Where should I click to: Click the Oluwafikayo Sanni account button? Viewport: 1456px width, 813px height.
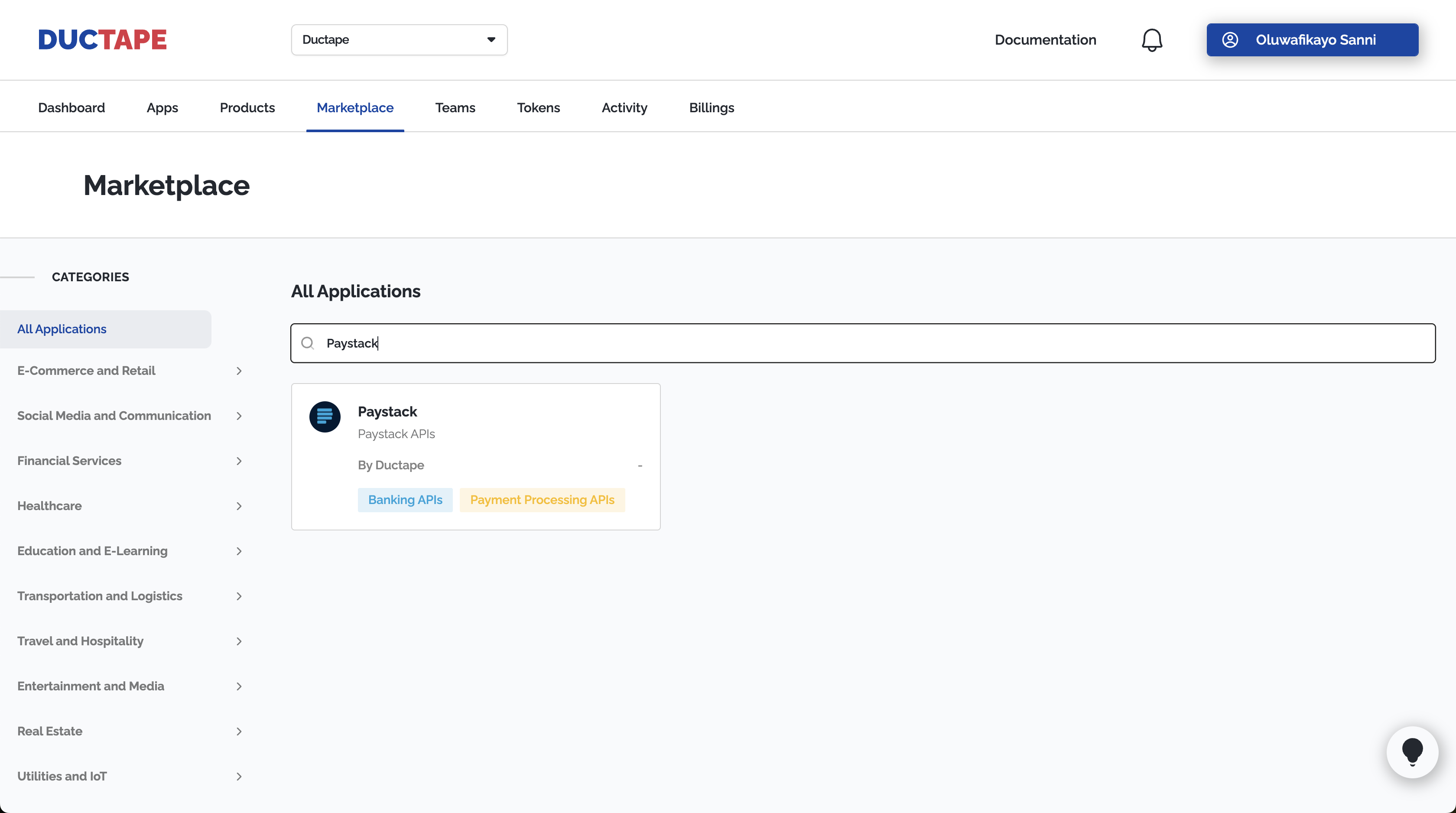pyautogui.click(x=1312, y=39)
